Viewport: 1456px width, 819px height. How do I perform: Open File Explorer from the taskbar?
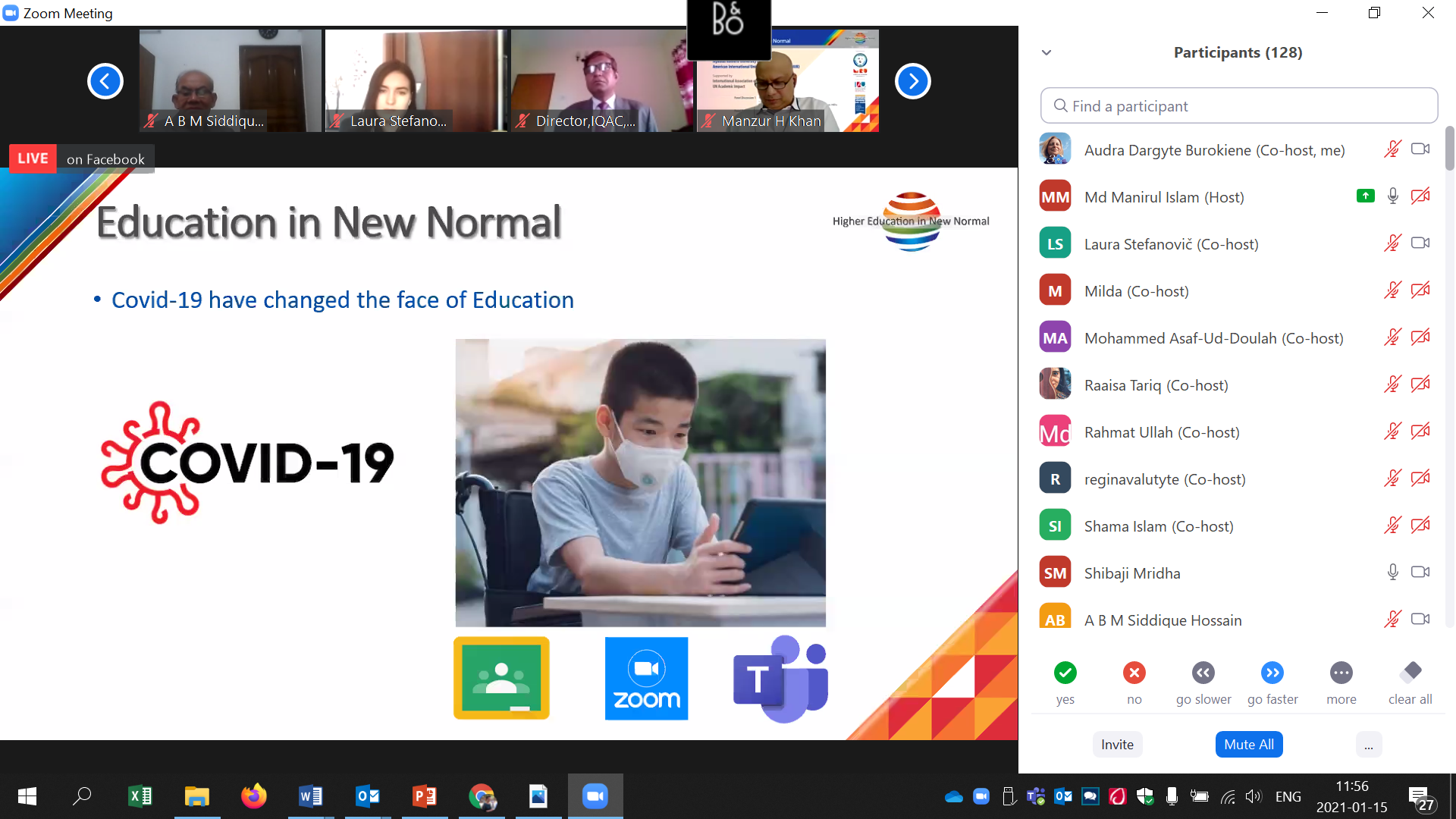click(197, 796)
